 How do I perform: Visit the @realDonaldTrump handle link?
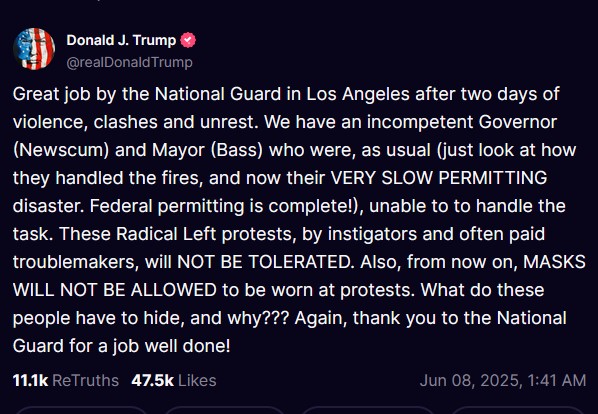(x=130, y=62)
